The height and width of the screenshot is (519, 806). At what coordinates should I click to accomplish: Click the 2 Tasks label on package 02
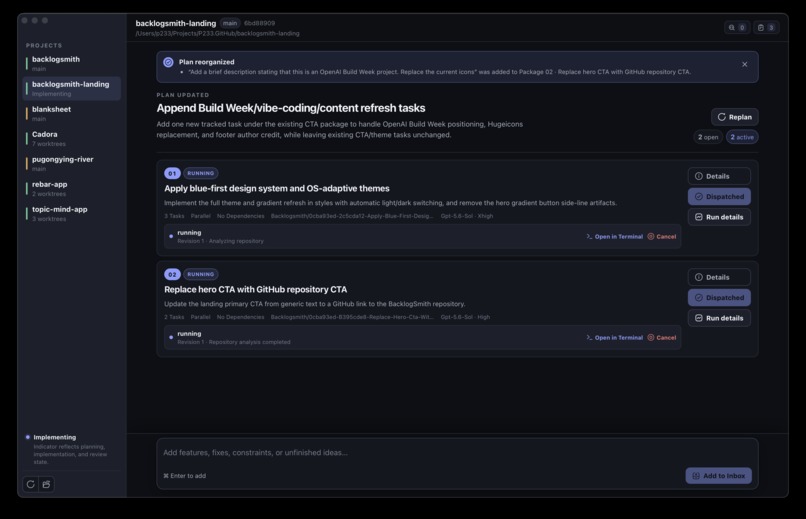click(x=174, y=317)
